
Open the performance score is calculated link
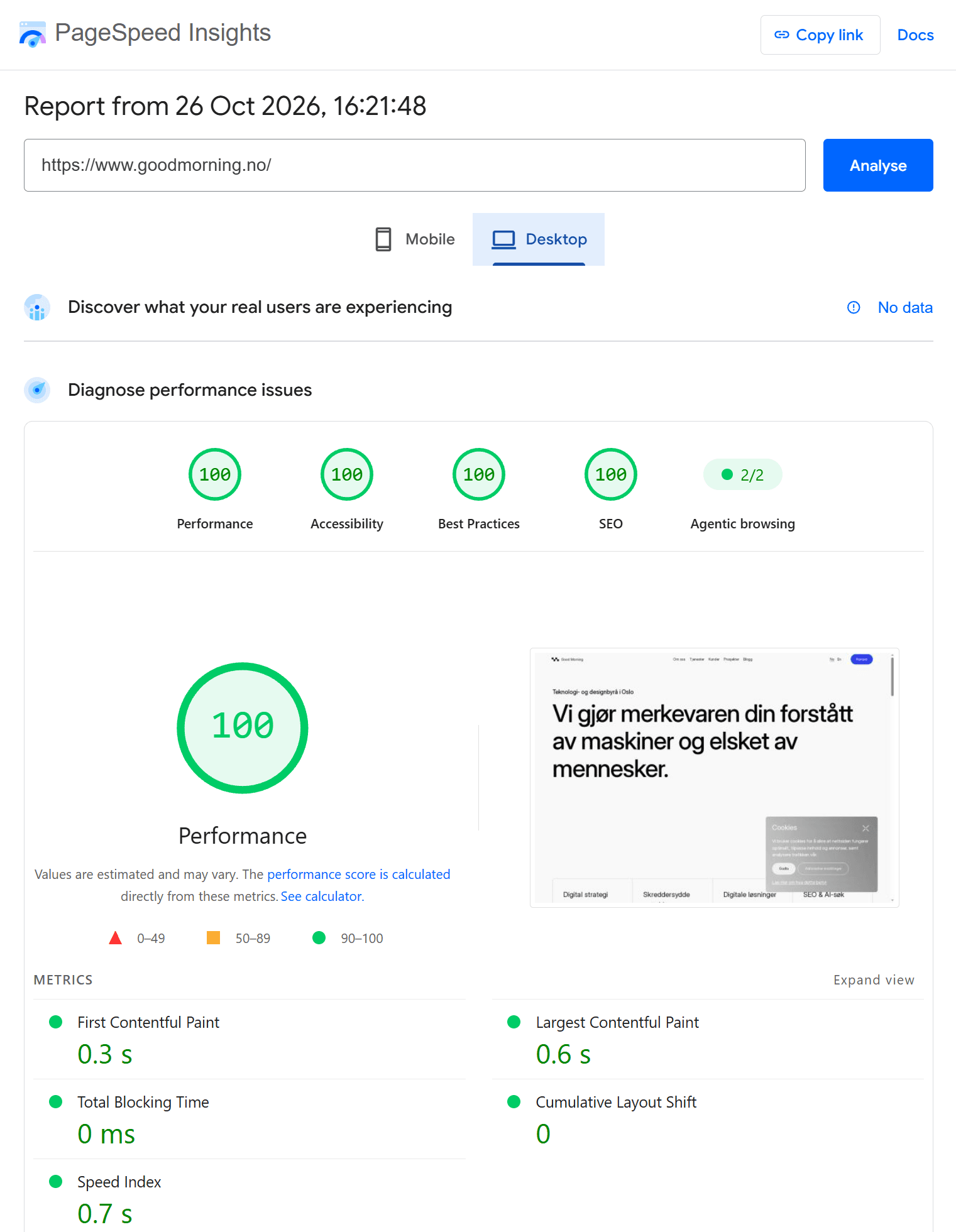359,875
